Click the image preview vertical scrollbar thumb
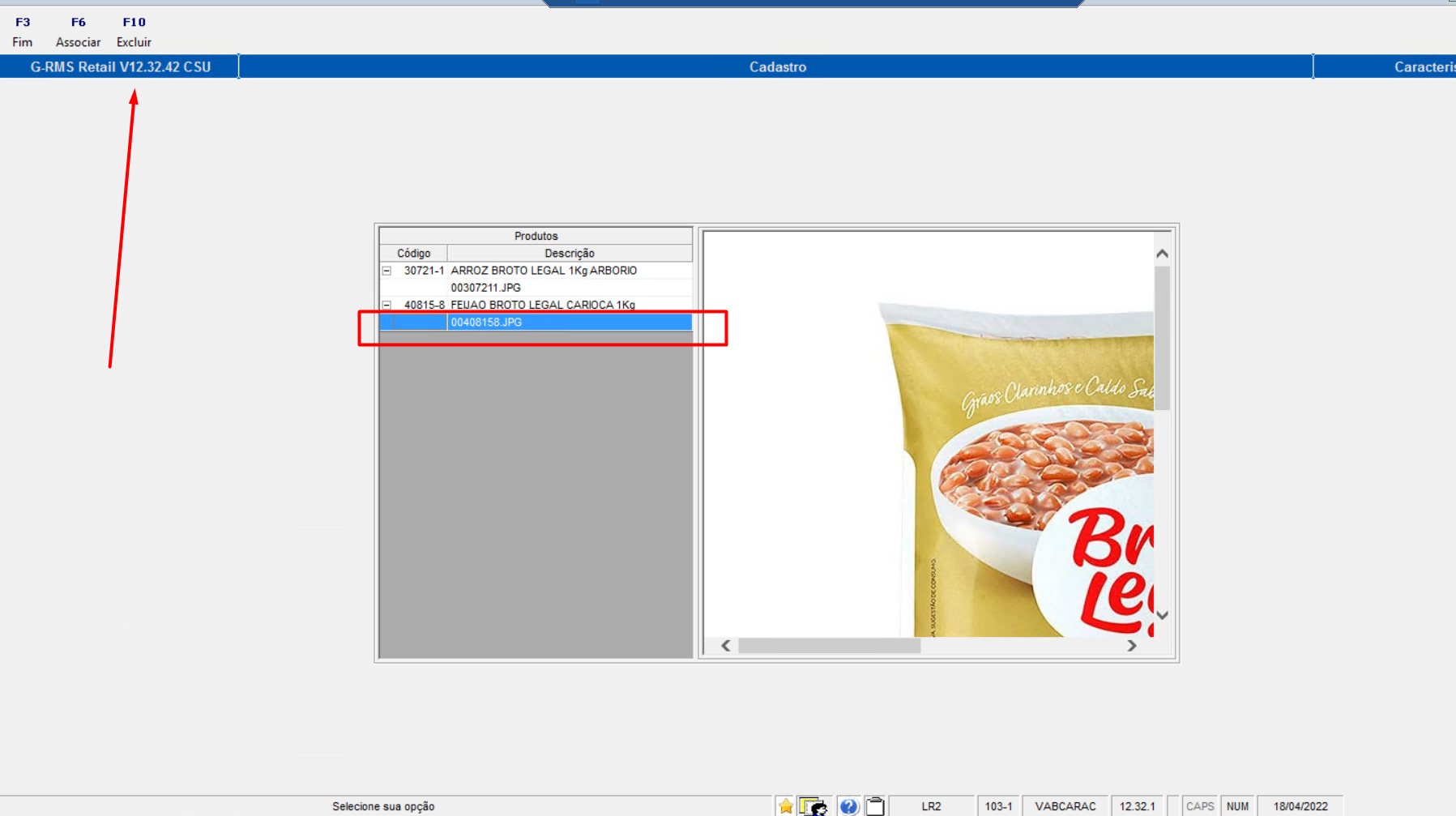The height and width of the screenshot is (816, 1456). pyautogui.click(x=1162, y=338)
